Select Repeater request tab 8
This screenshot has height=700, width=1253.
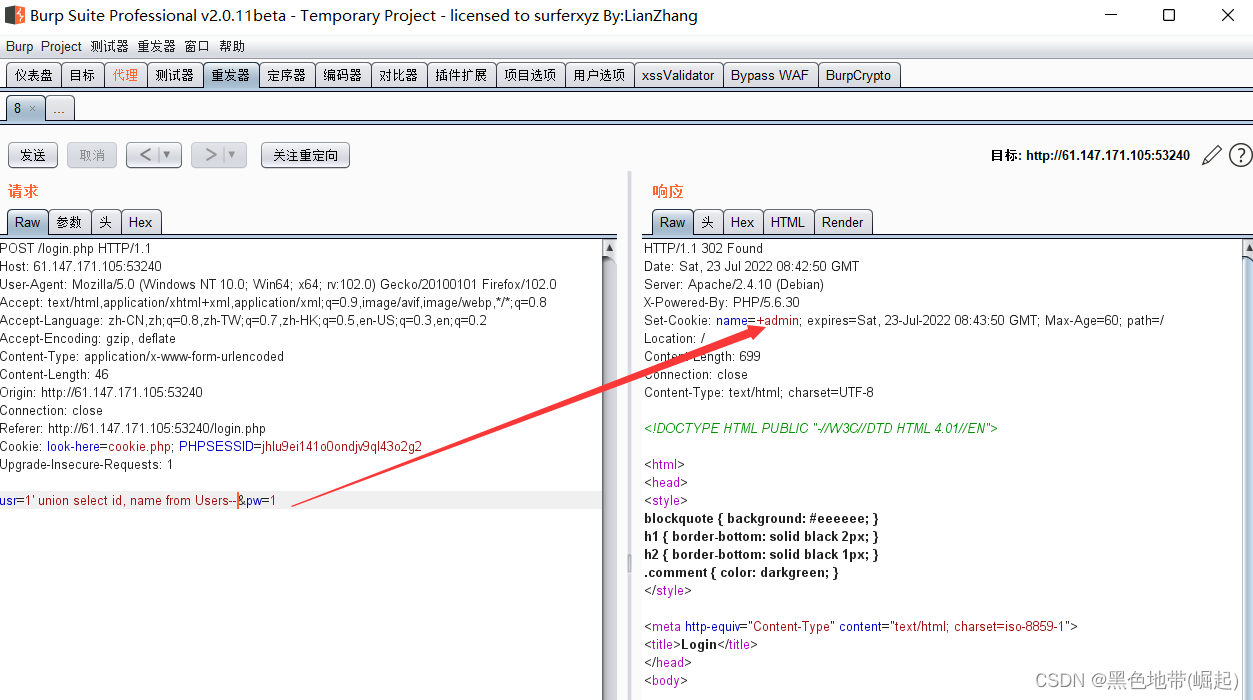click(18, 109)
